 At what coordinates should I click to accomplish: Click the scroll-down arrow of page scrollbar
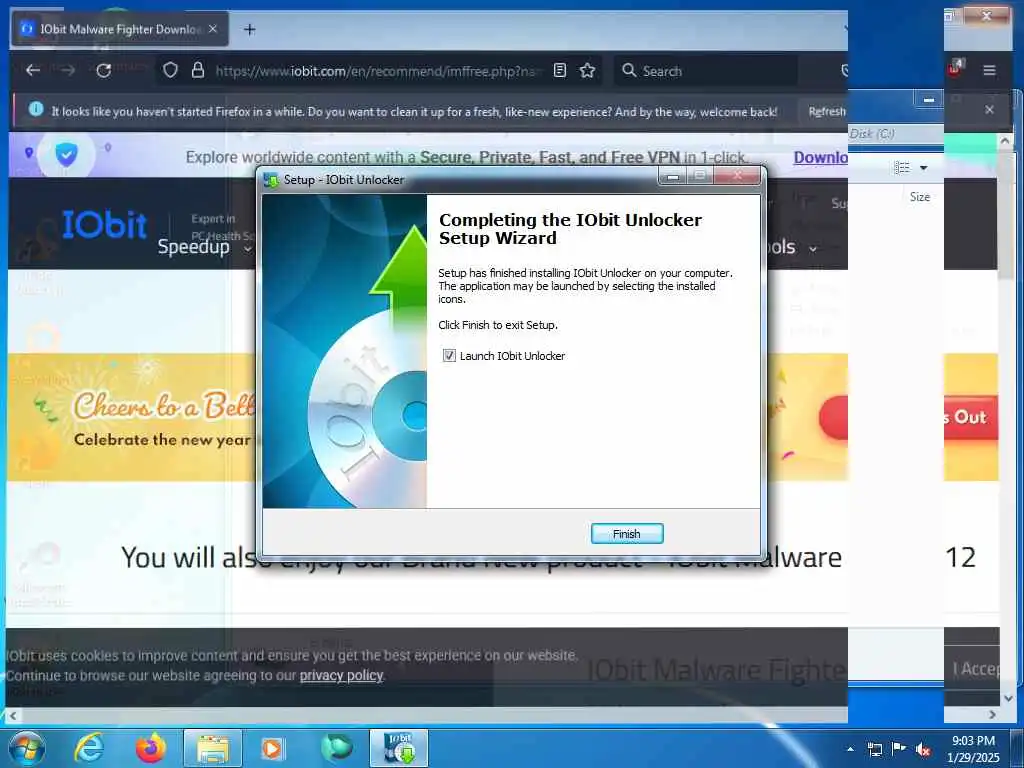[x=1008, y=698]
